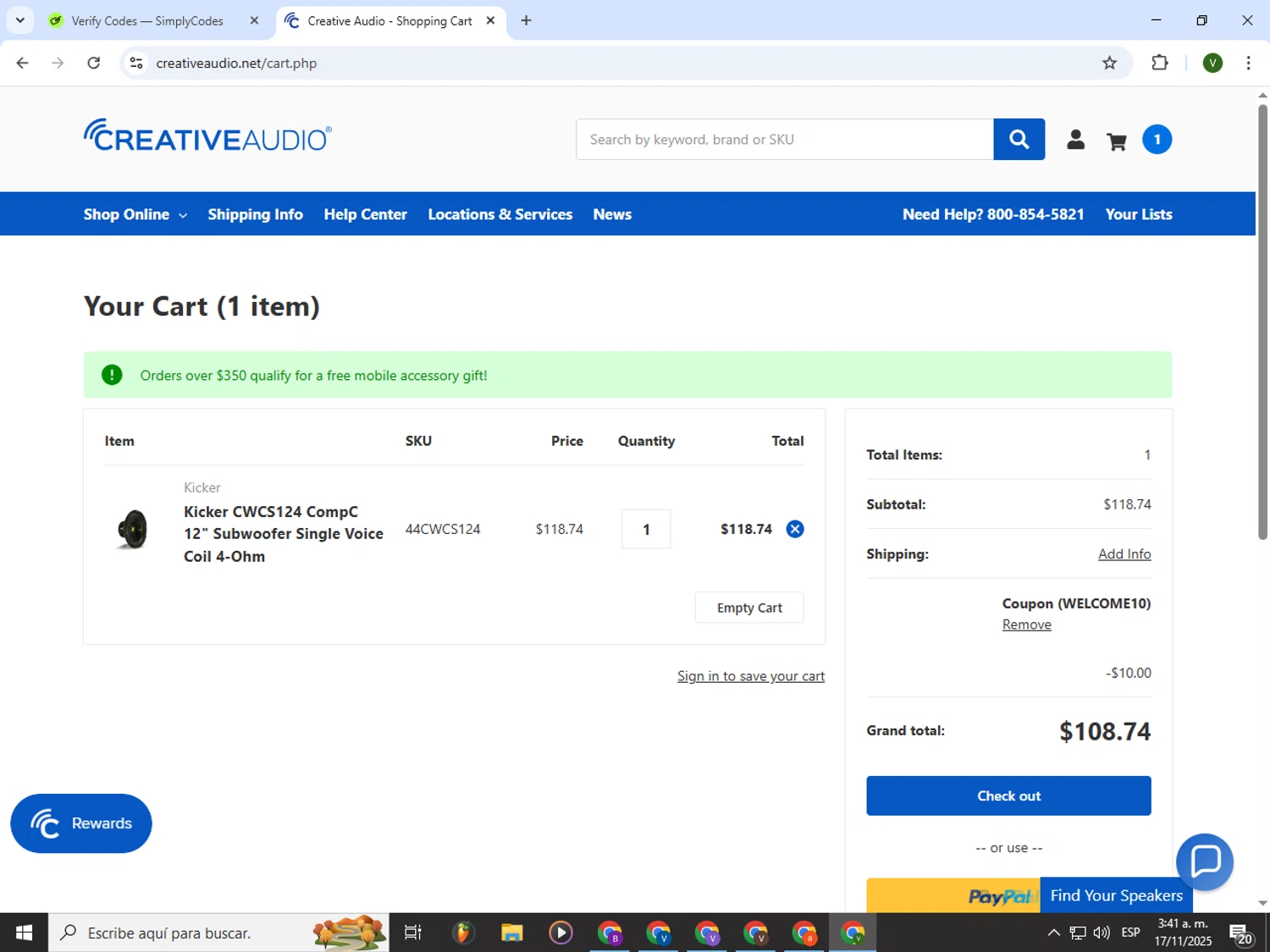Open Task View on the taskbar
Image resolution: width=1270 pixels, height=952 pixels.
tap(413, 933)
